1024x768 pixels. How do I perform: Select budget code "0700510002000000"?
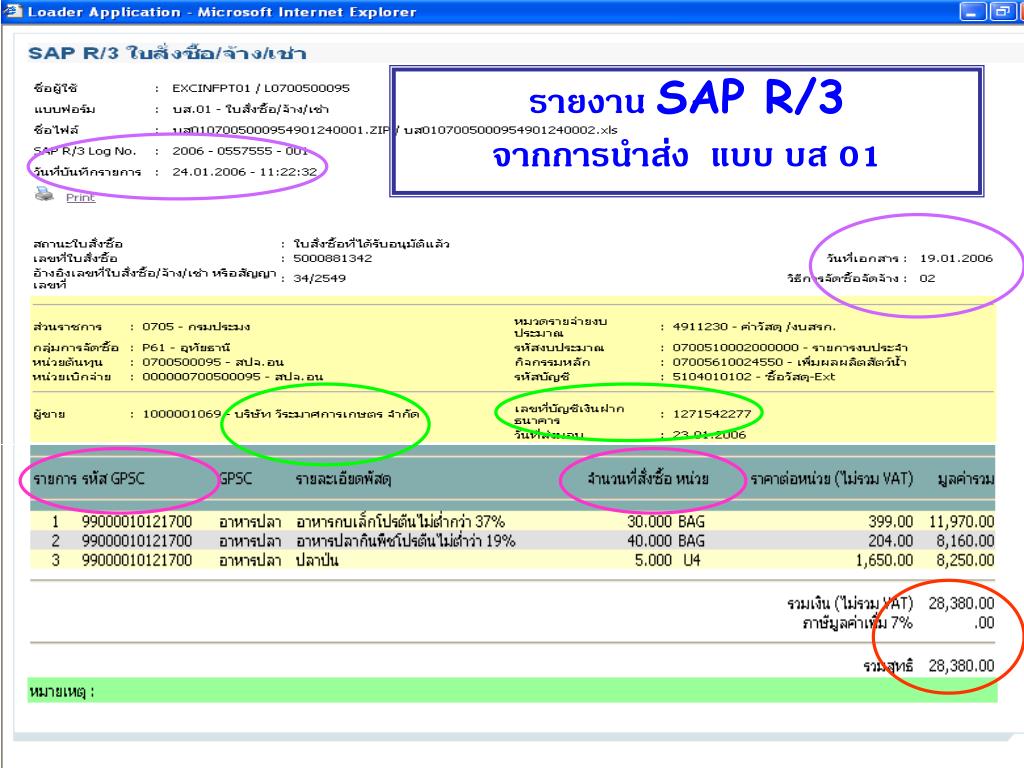tap(735, 347)
